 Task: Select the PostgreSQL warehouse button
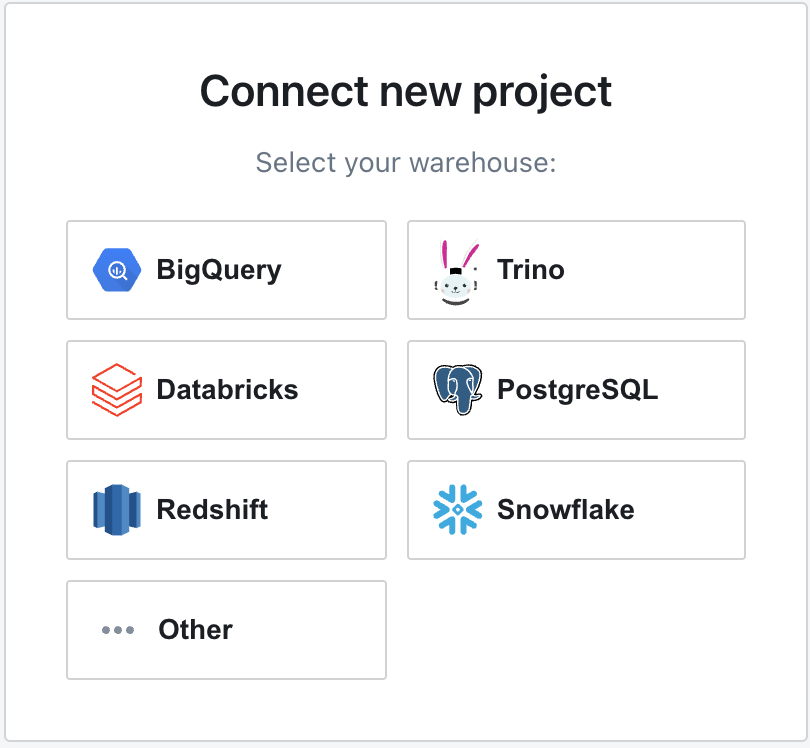pyautogui.click(x=577, y=390)
